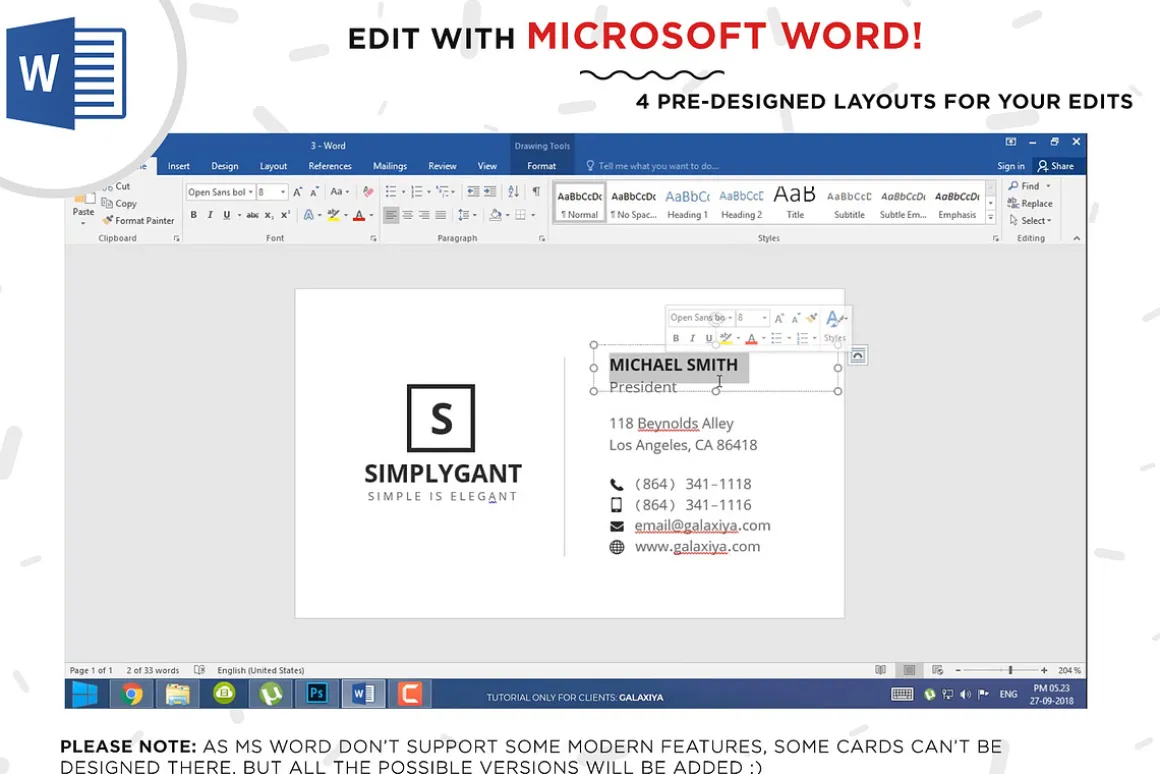The width and height of the screenshot is (1160, 774).
Task: Apply the Subtitle style
Action: 849,203
